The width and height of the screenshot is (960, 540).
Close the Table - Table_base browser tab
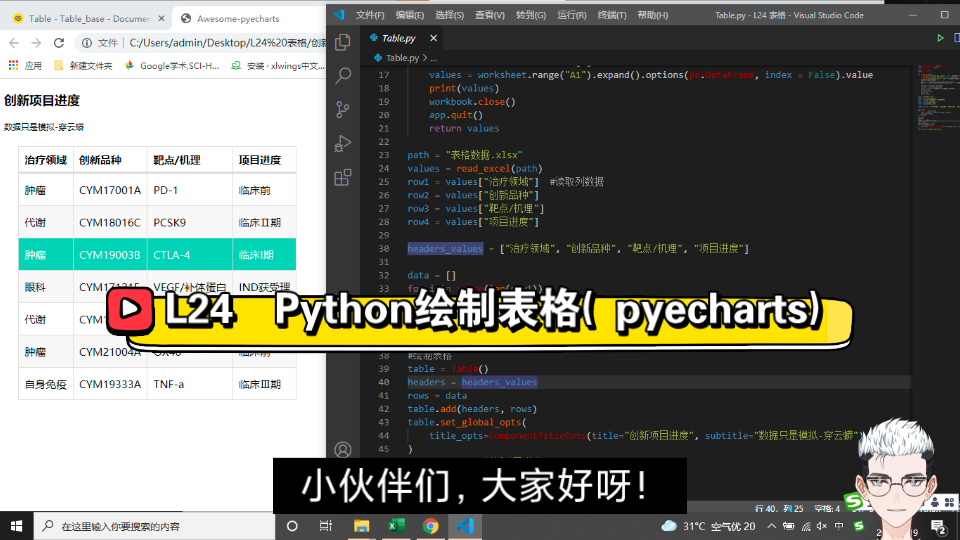tap(161, 18)
